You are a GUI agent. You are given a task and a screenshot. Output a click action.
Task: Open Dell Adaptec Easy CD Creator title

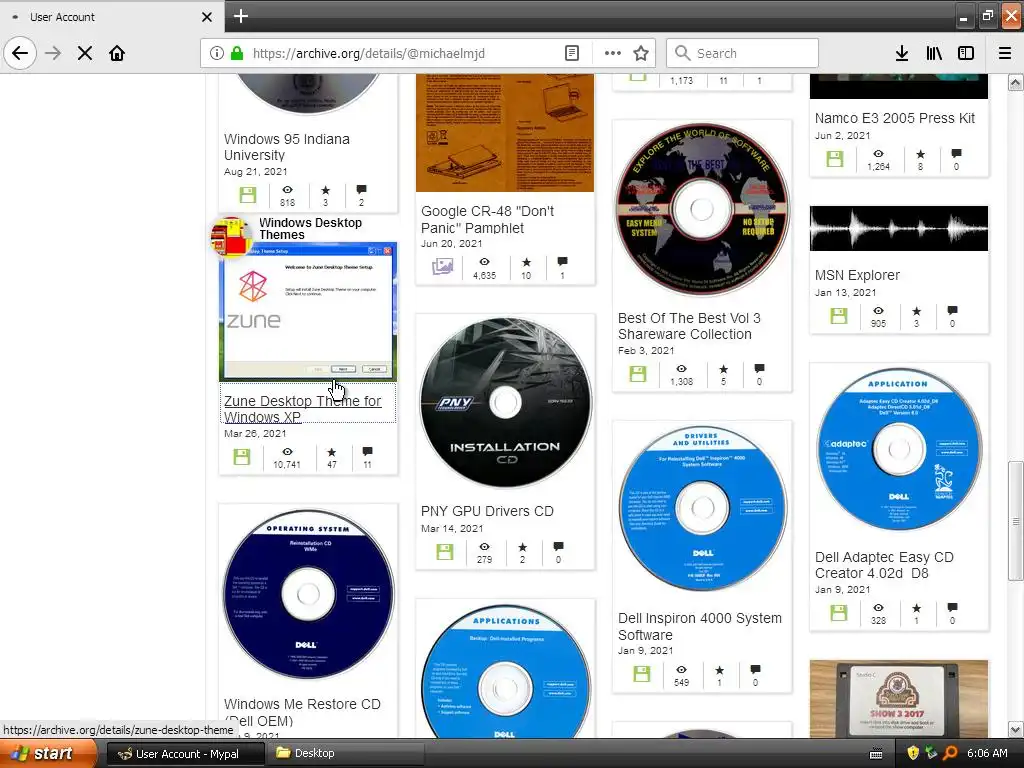[884, 565]
